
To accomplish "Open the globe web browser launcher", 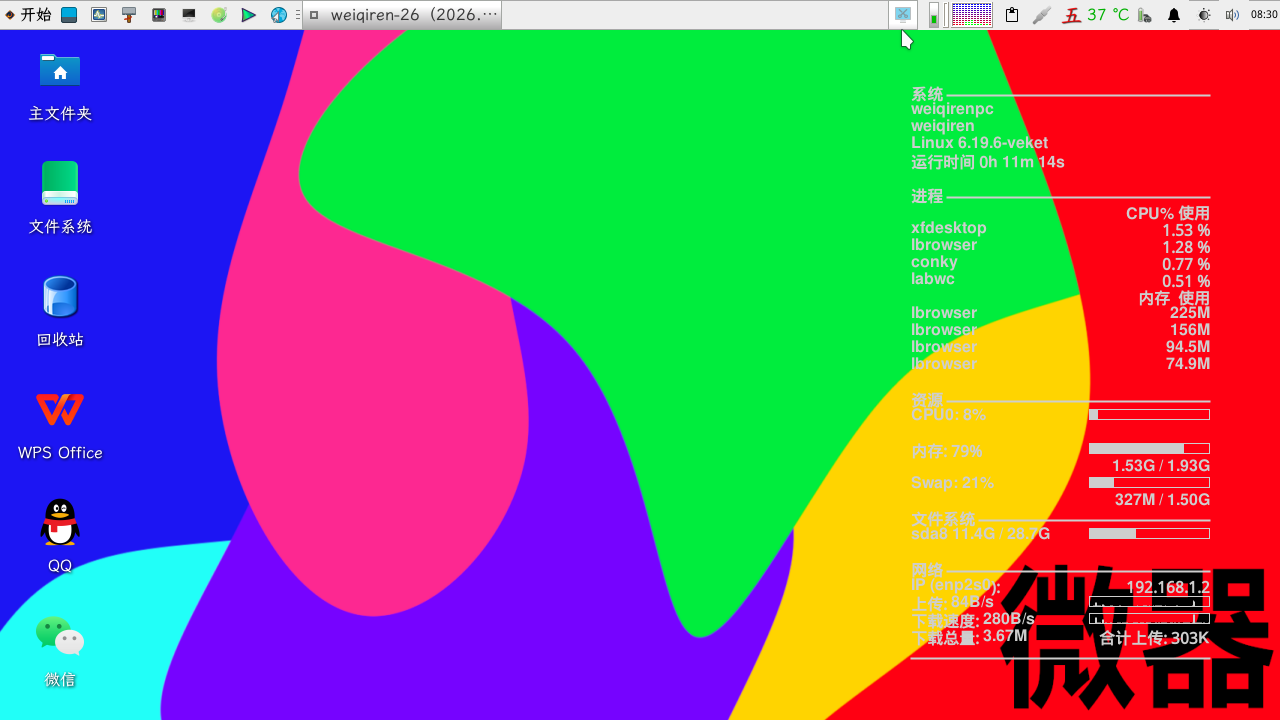I will [279, 15].
